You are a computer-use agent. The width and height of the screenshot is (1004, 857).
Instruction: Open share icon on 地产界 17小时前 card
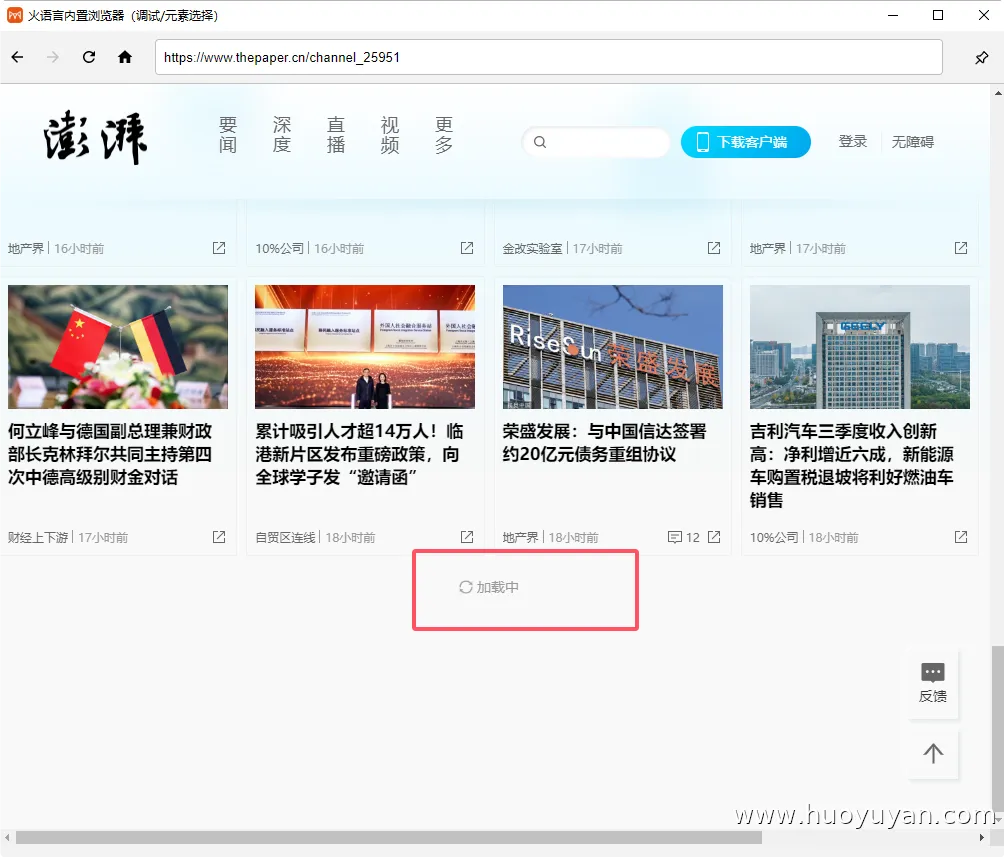point(961,248)
